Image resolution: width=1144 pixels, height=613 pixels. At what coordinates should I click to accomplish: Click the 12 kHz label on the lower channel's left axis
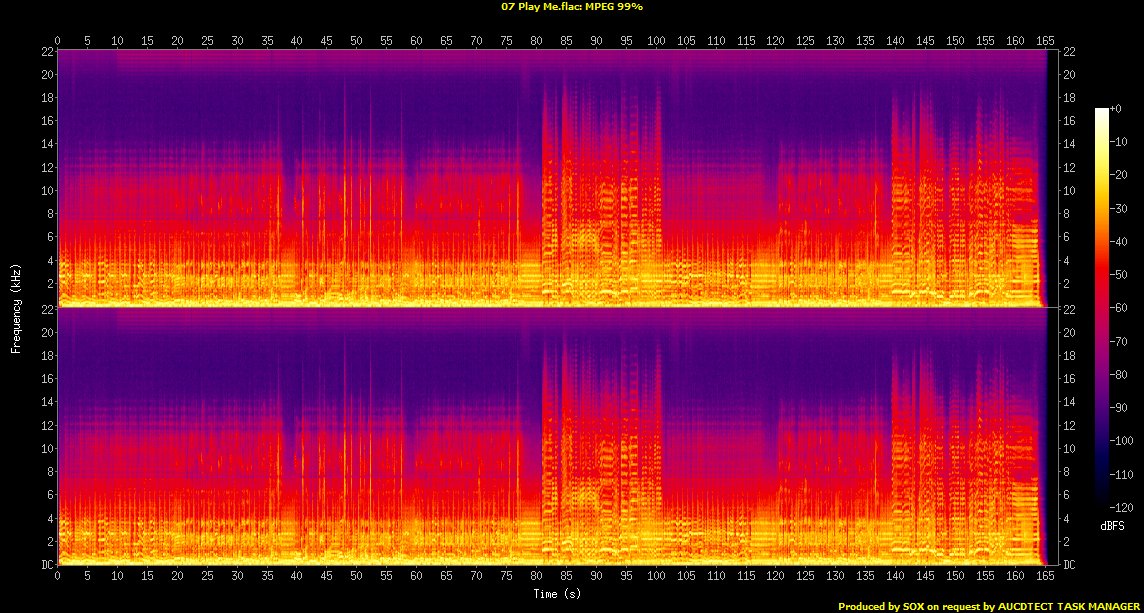pos(45,425)
